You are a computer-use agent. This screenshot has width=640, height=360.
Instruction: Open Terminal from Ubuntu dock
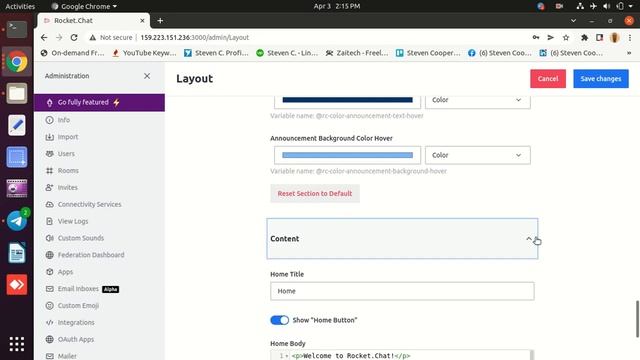pos(17,29)
